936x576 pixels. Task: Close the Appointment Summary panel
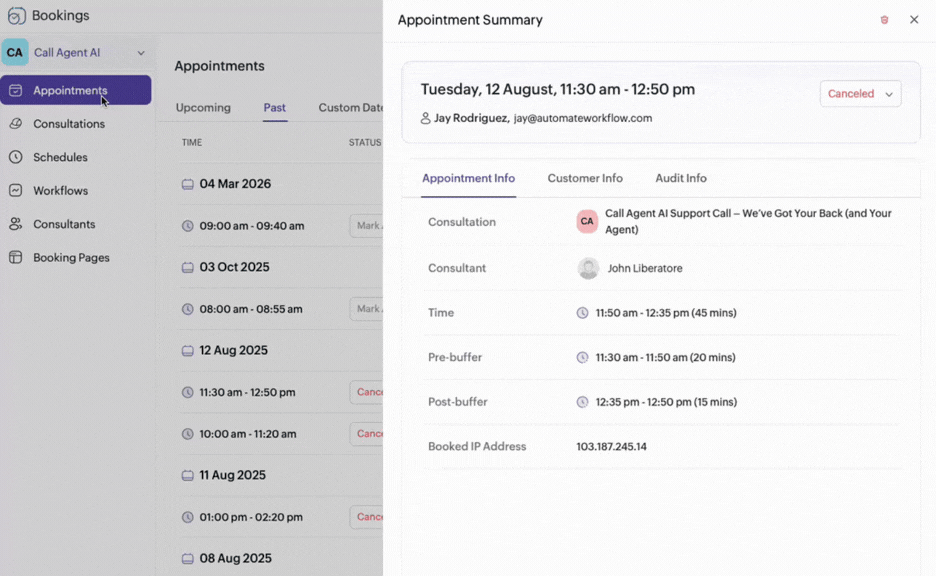click(914, 20)
